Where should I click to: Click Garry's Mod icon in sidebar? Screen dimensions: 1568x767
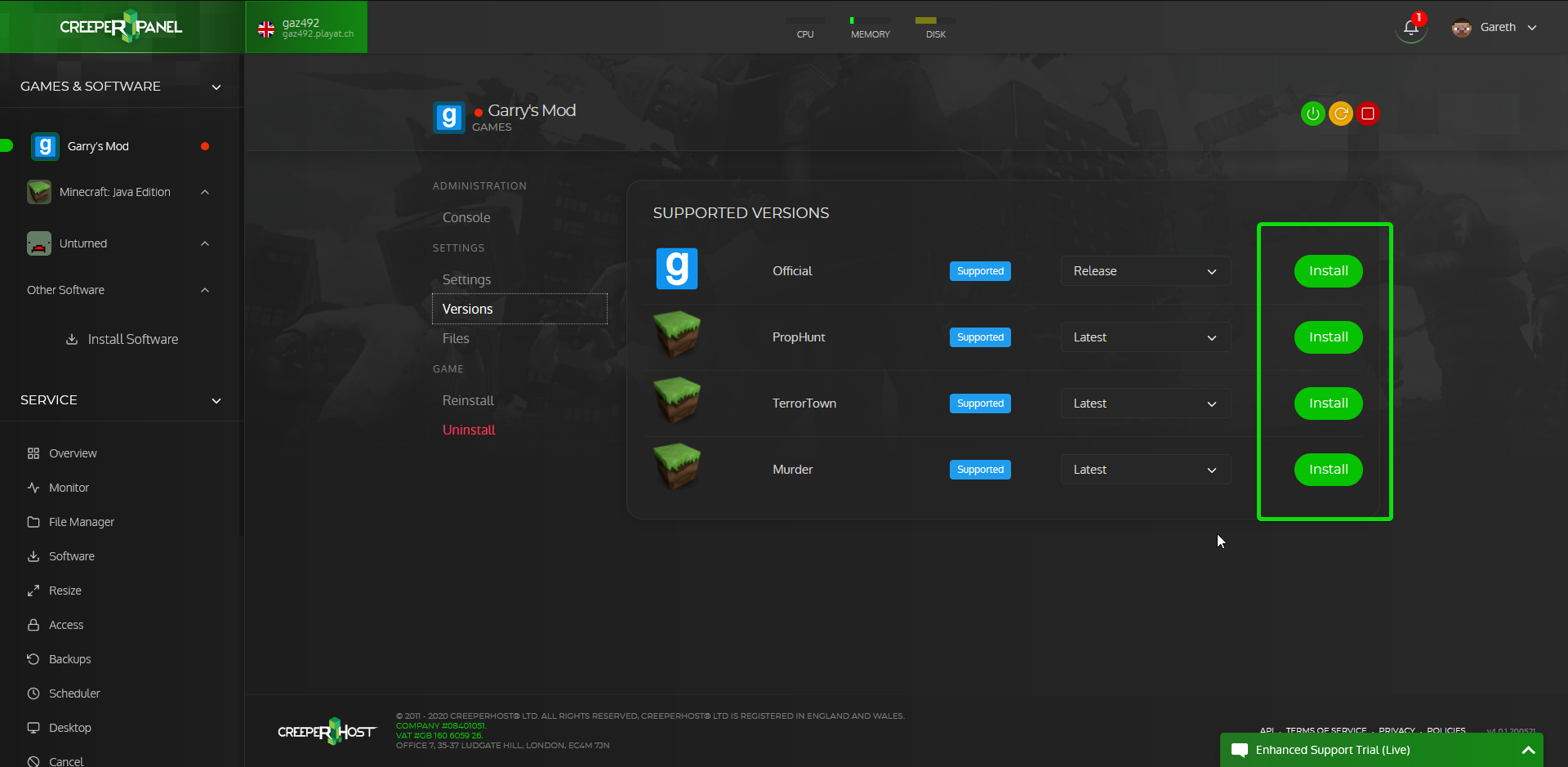click(45, 146)
